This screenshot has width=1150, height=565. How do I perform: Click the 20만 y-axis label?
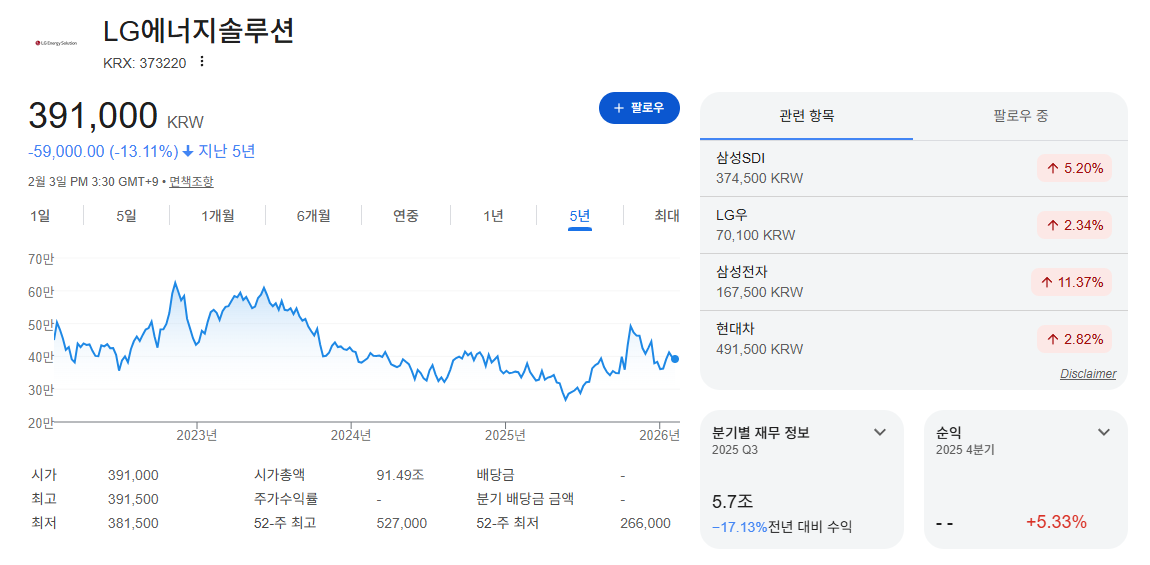pyautogui.click(x=42, y=423)
